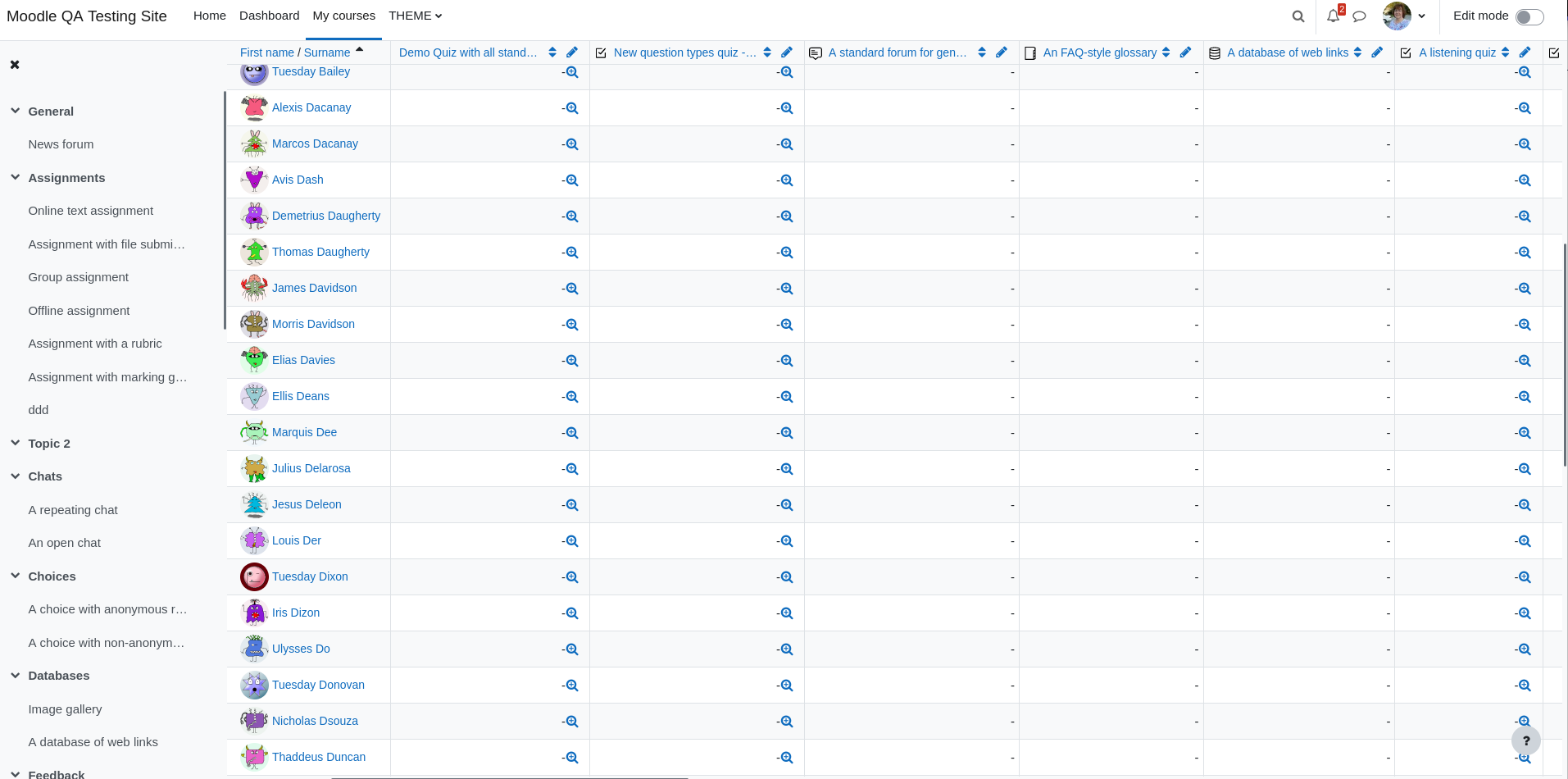Open the notifications bell

coord(1334,16)
